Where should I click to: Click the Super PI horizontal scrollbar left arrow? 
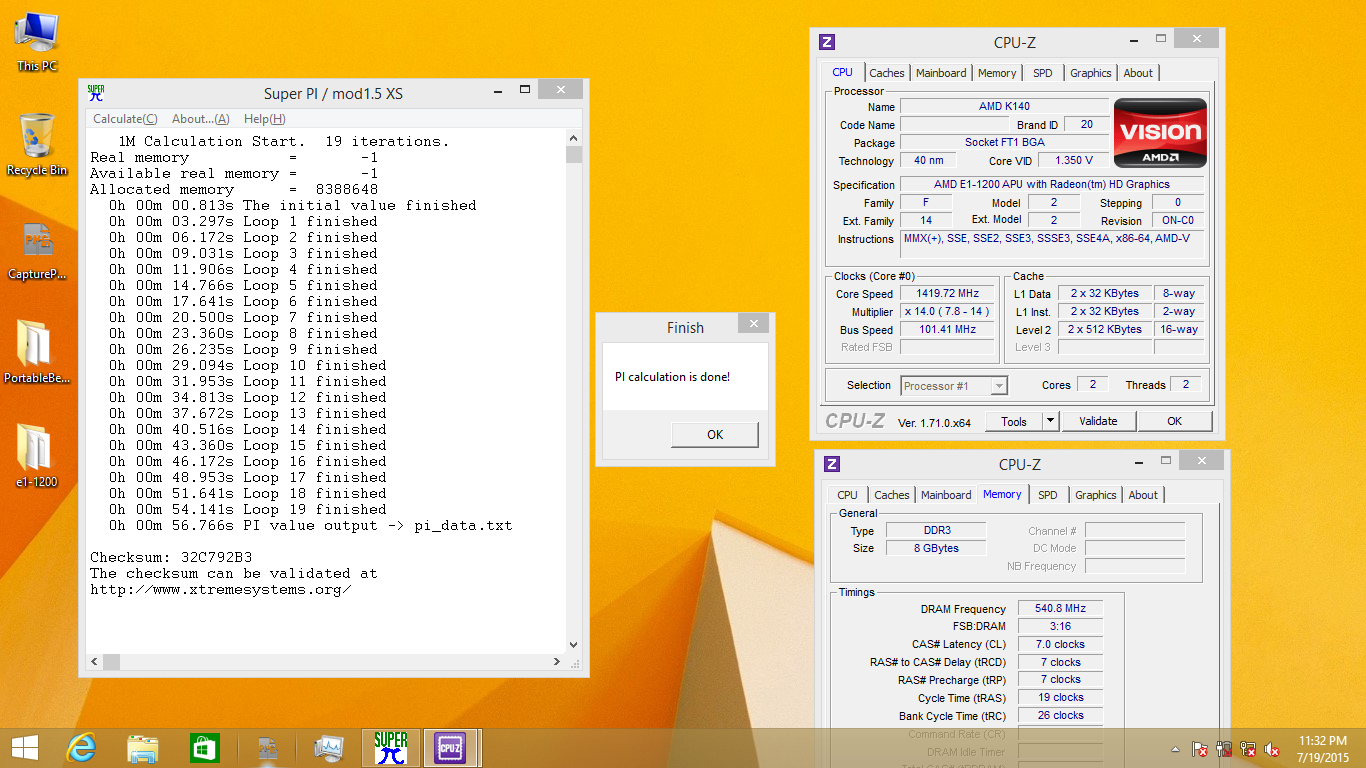coord(94,662)
